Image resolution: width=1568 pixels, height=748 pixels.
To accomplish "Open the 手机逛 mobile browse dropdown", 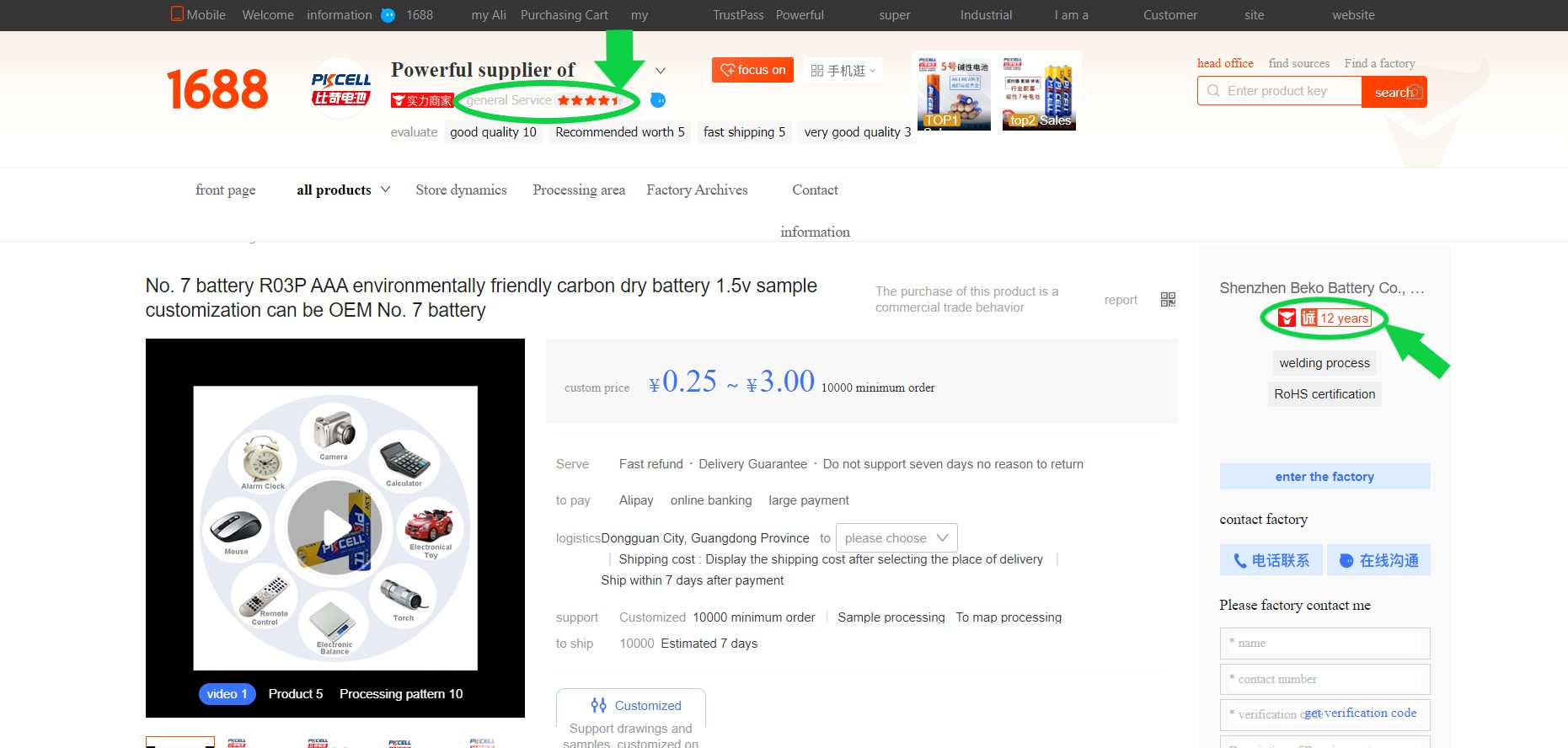I will [843, 71].
